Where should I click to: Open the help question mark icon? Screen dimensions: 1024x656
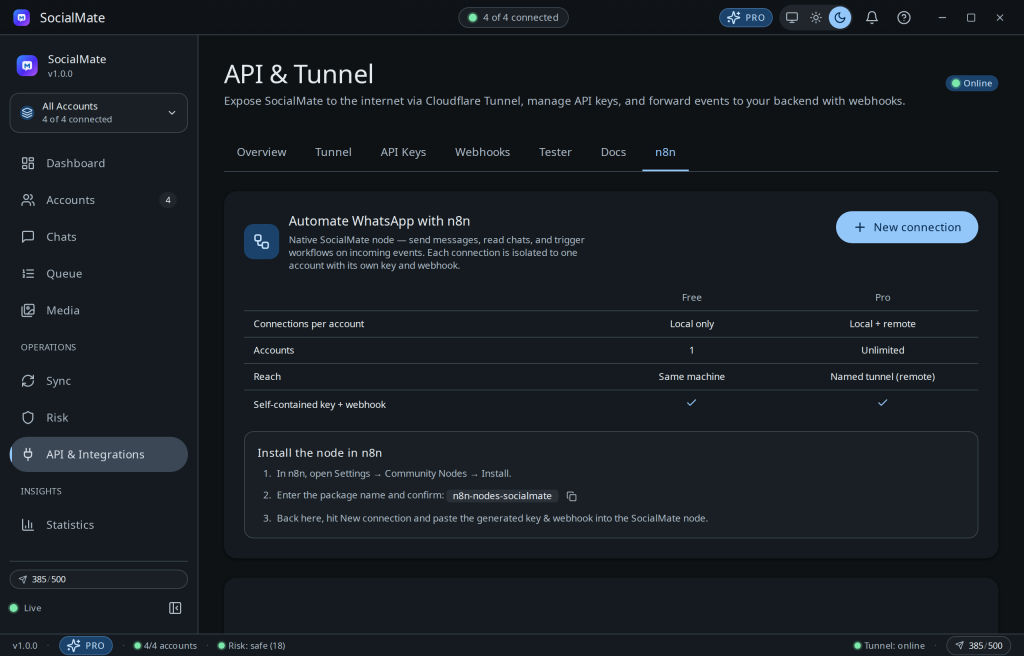pos(904,18)
